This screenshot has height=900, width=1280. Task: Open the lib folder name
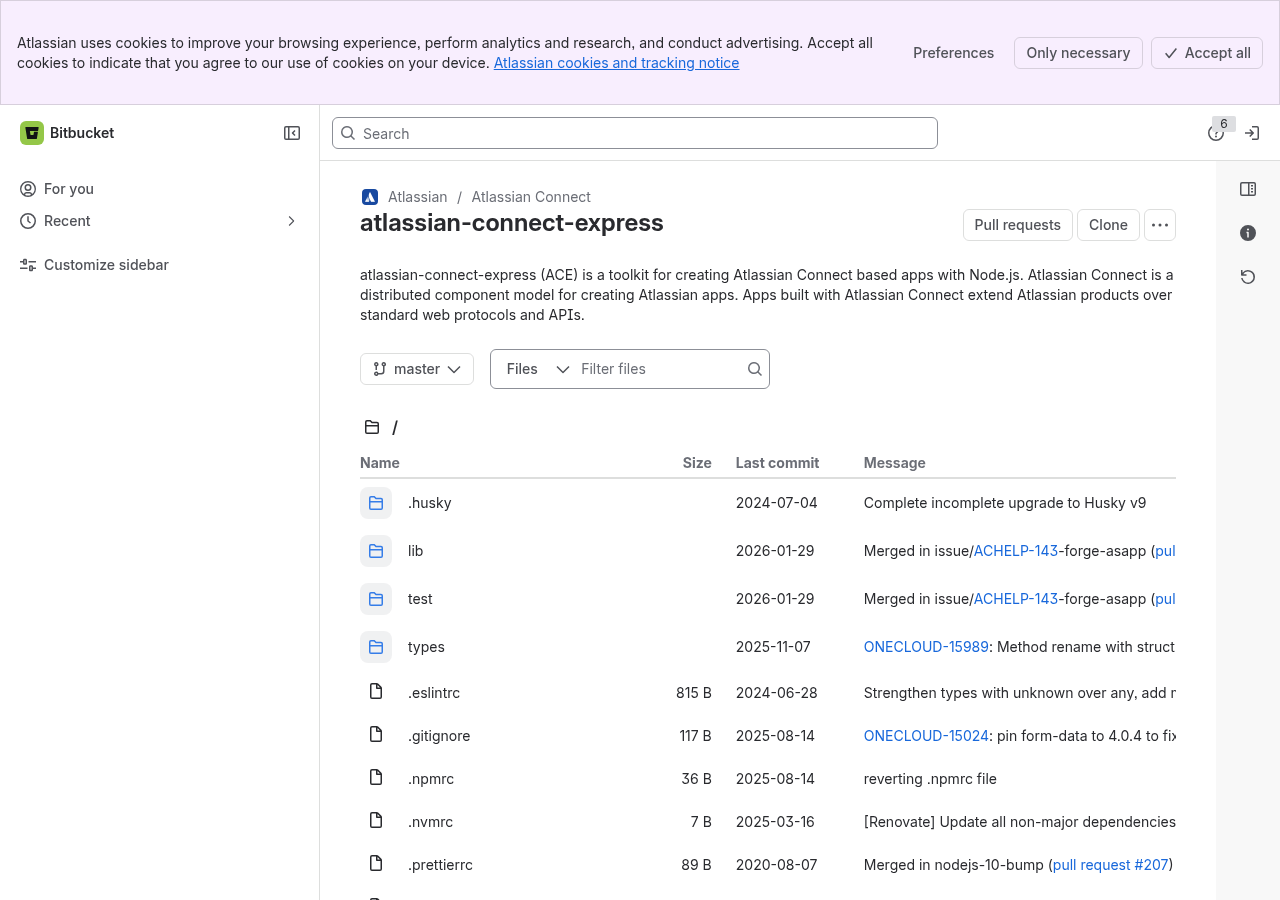416,551
